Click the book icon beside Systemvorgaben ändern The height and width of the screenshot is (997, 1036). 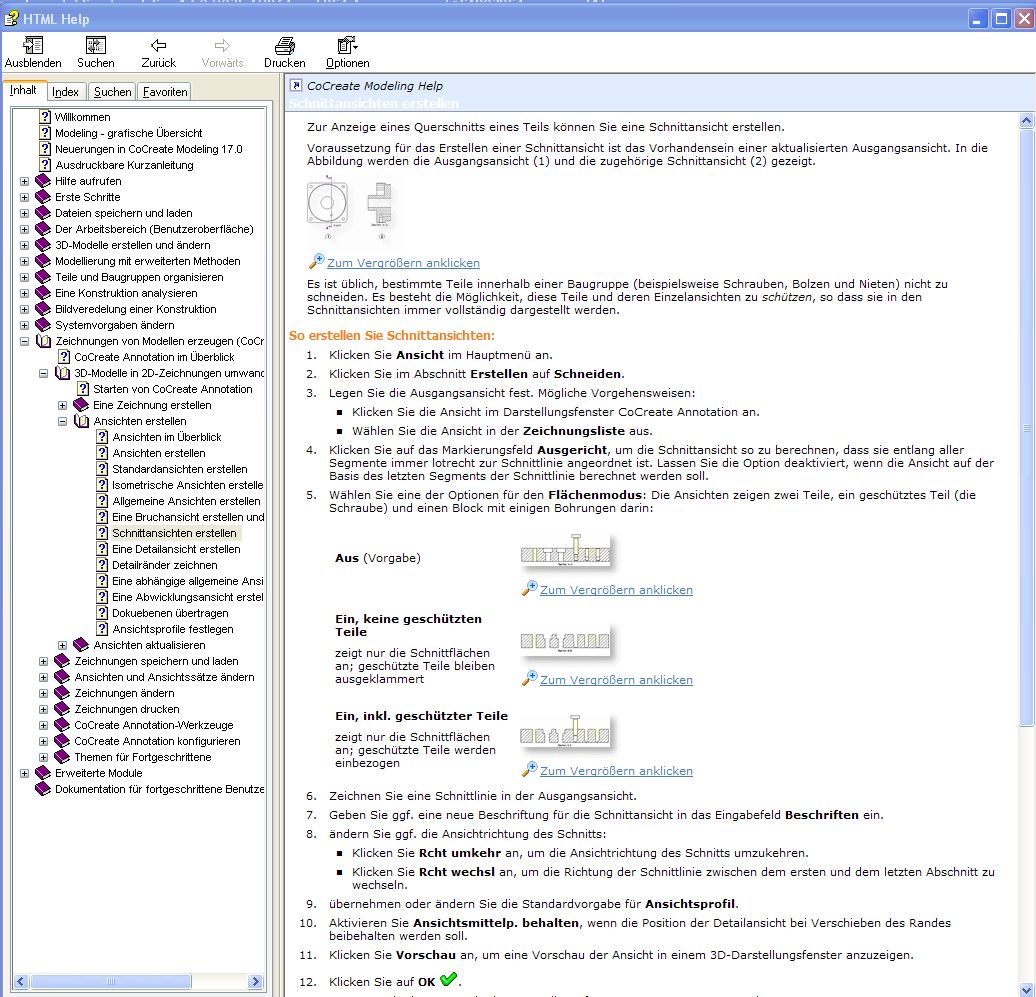43,325
